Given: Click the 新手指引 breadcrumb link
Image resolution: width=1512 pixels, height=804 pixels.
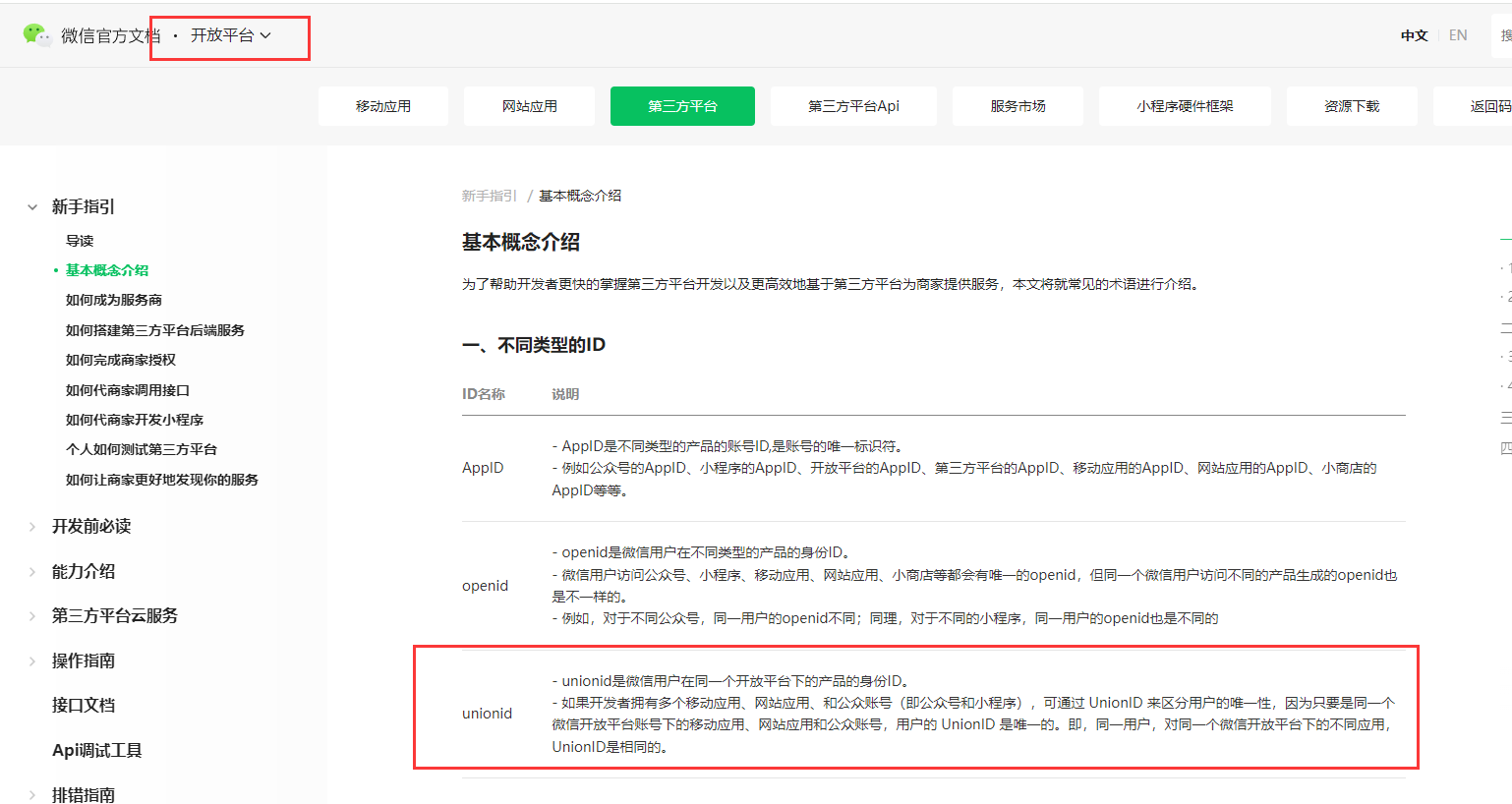Looking at the screenshot, I should click(x=490, y=196).
